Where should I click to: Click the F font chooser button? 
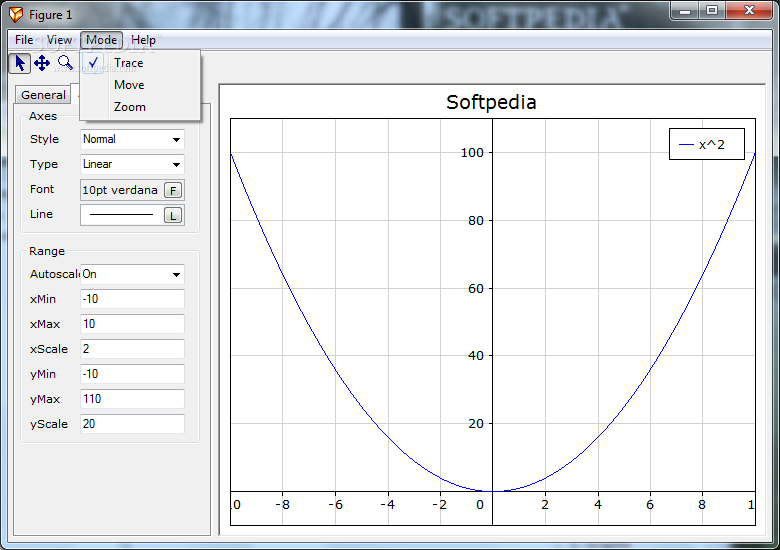(173, 190)
